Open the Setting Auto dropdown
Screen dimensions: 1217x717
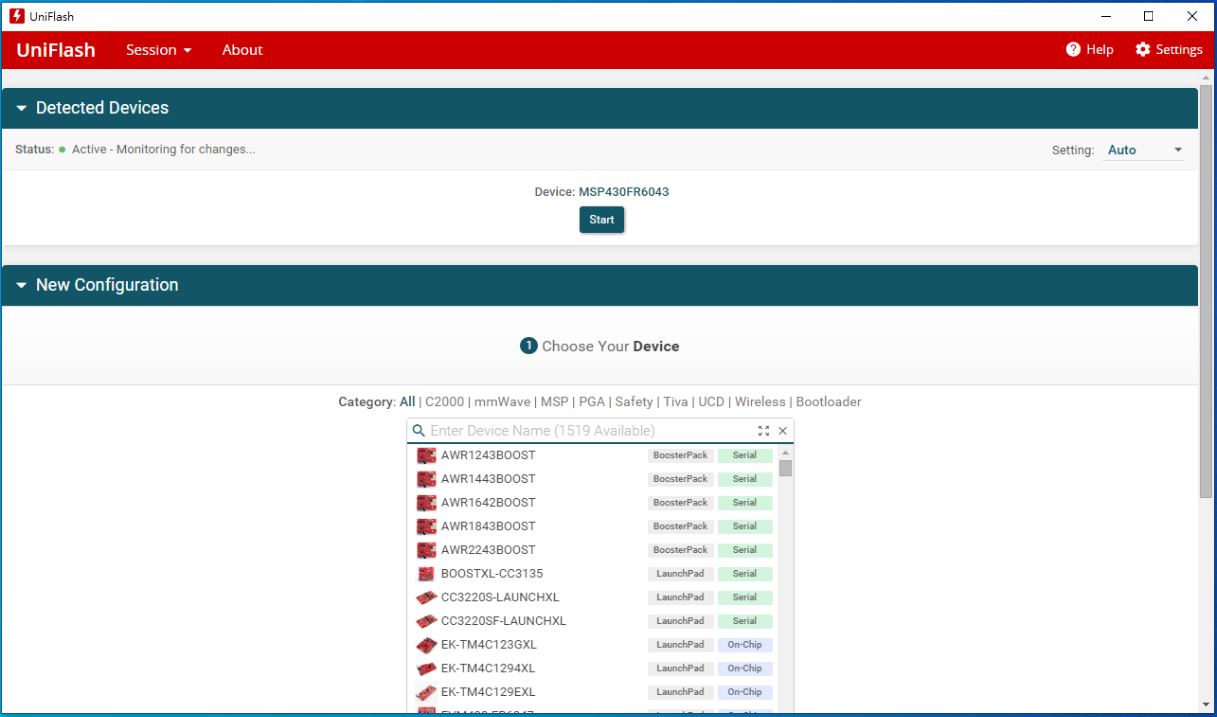1145,150
